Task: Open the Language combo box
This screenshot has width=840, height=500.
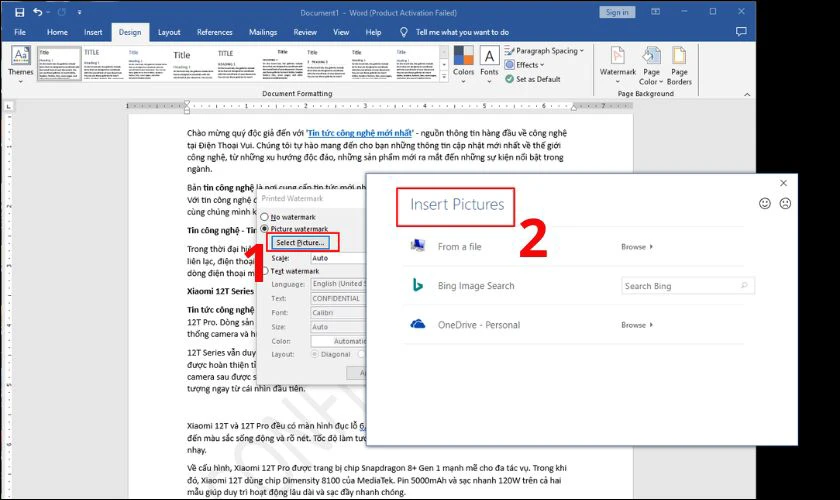Action: pos(338,284)
